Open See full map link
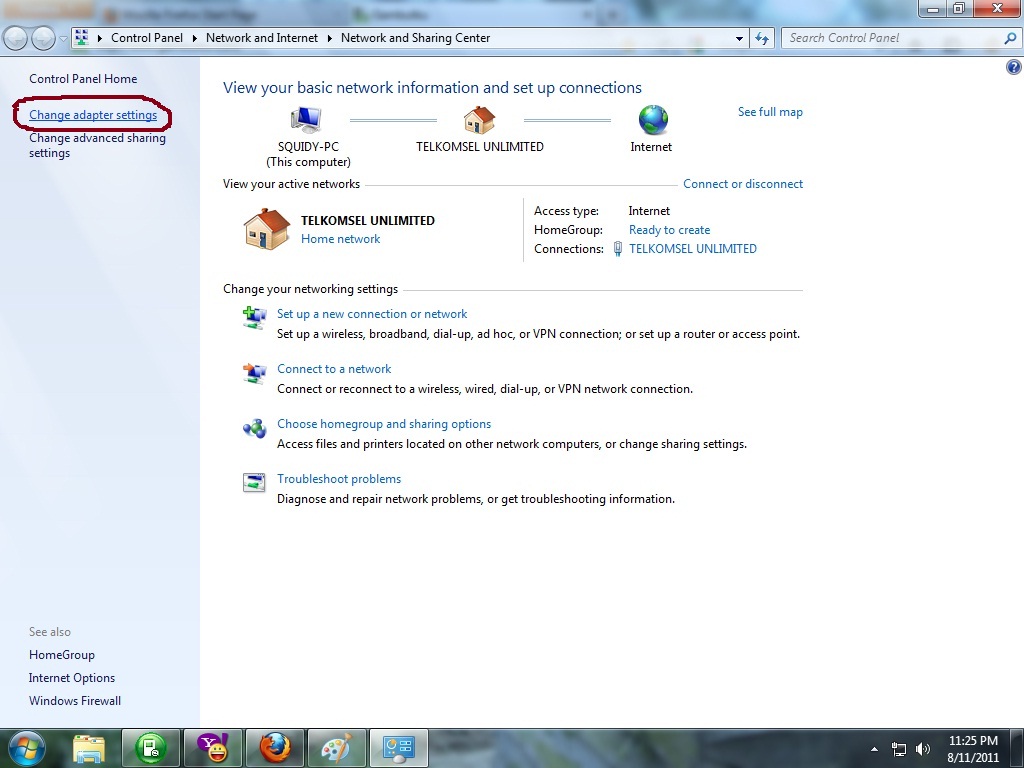Image resolution: width=1024 pixels, height=768 pixels. (x=770, y=112)
